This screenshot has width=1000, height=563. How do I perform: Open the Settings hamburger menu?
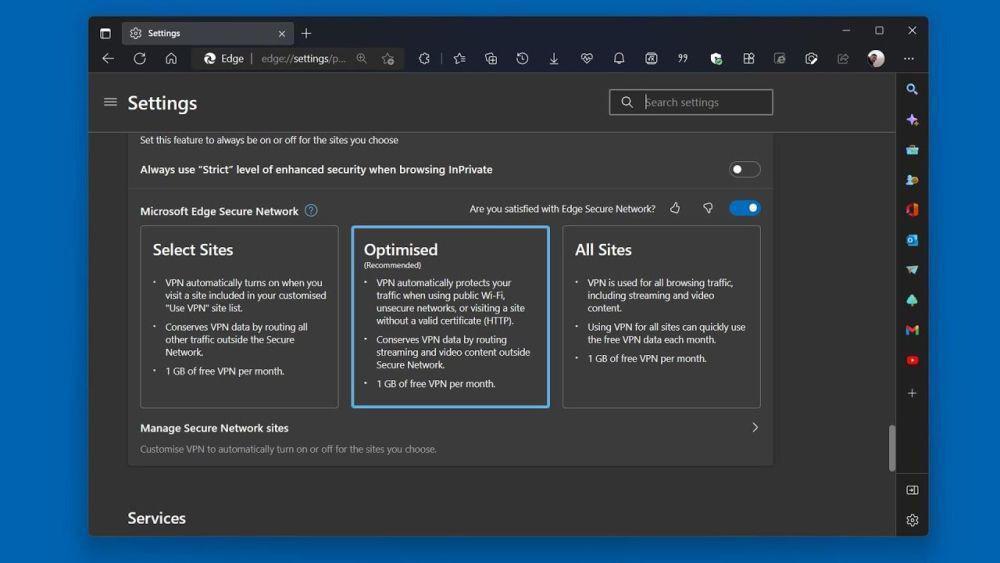pos(110,102)
